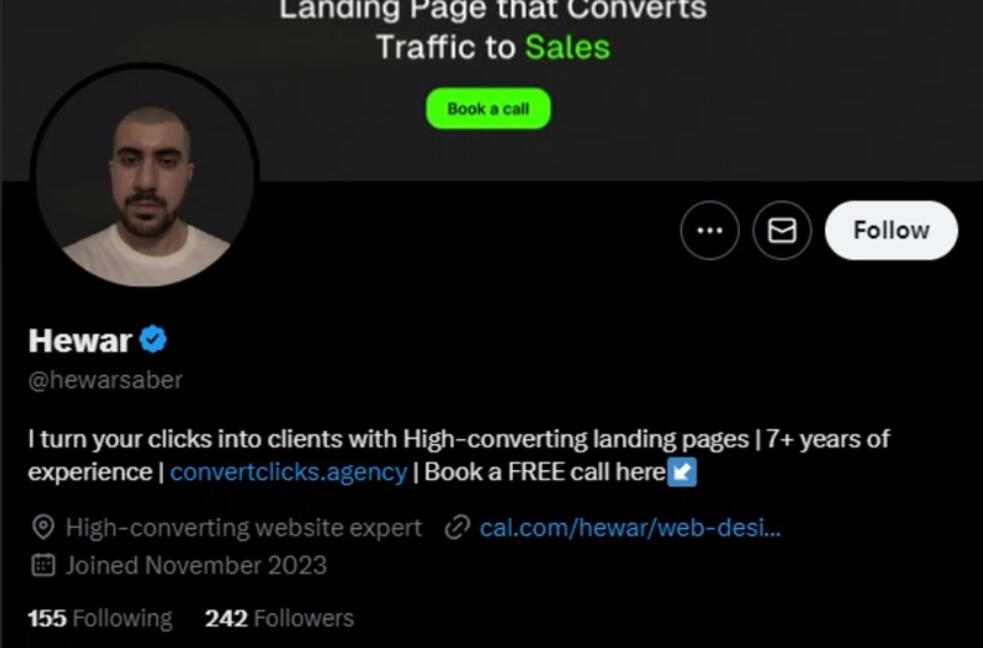Click the @hewarsaber handle
The image size is (983, 648).
(105, 380)
